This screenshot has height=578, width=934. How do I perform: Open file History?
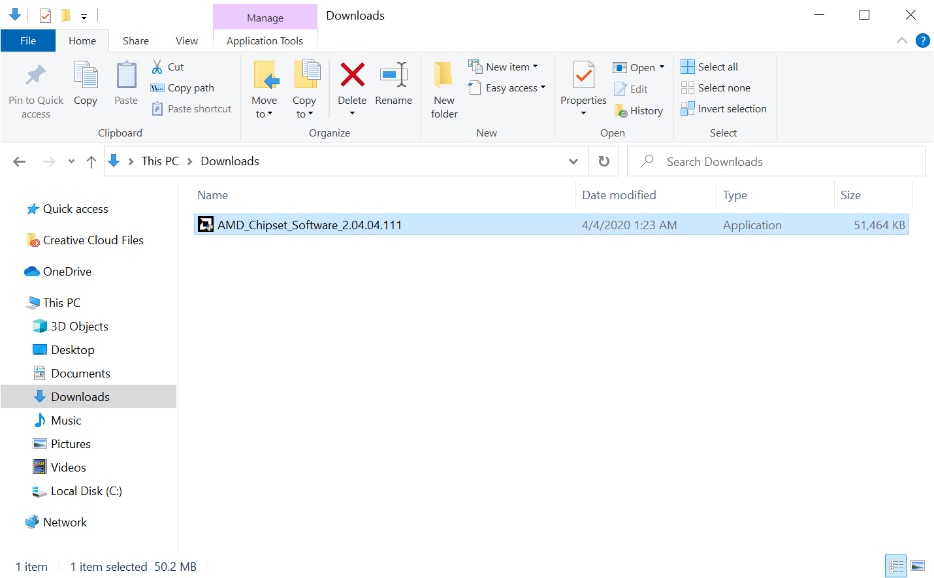[638, 111]
